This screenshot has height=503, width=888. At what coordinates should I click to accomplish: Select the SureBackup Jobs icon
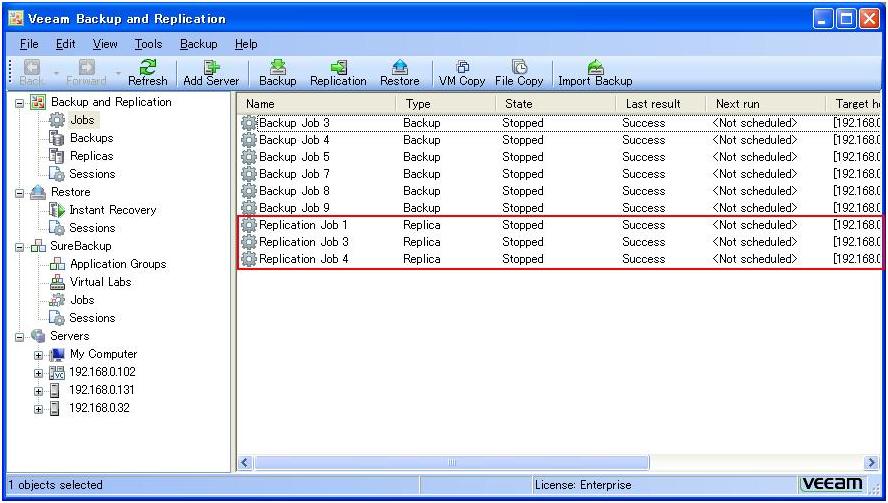[57, 300]
